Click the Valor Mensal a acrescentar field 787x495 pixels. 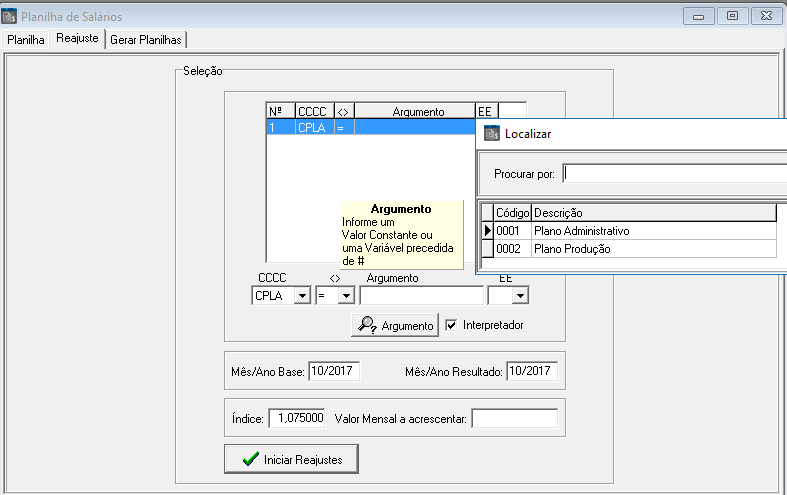click(x=514, y=418)
